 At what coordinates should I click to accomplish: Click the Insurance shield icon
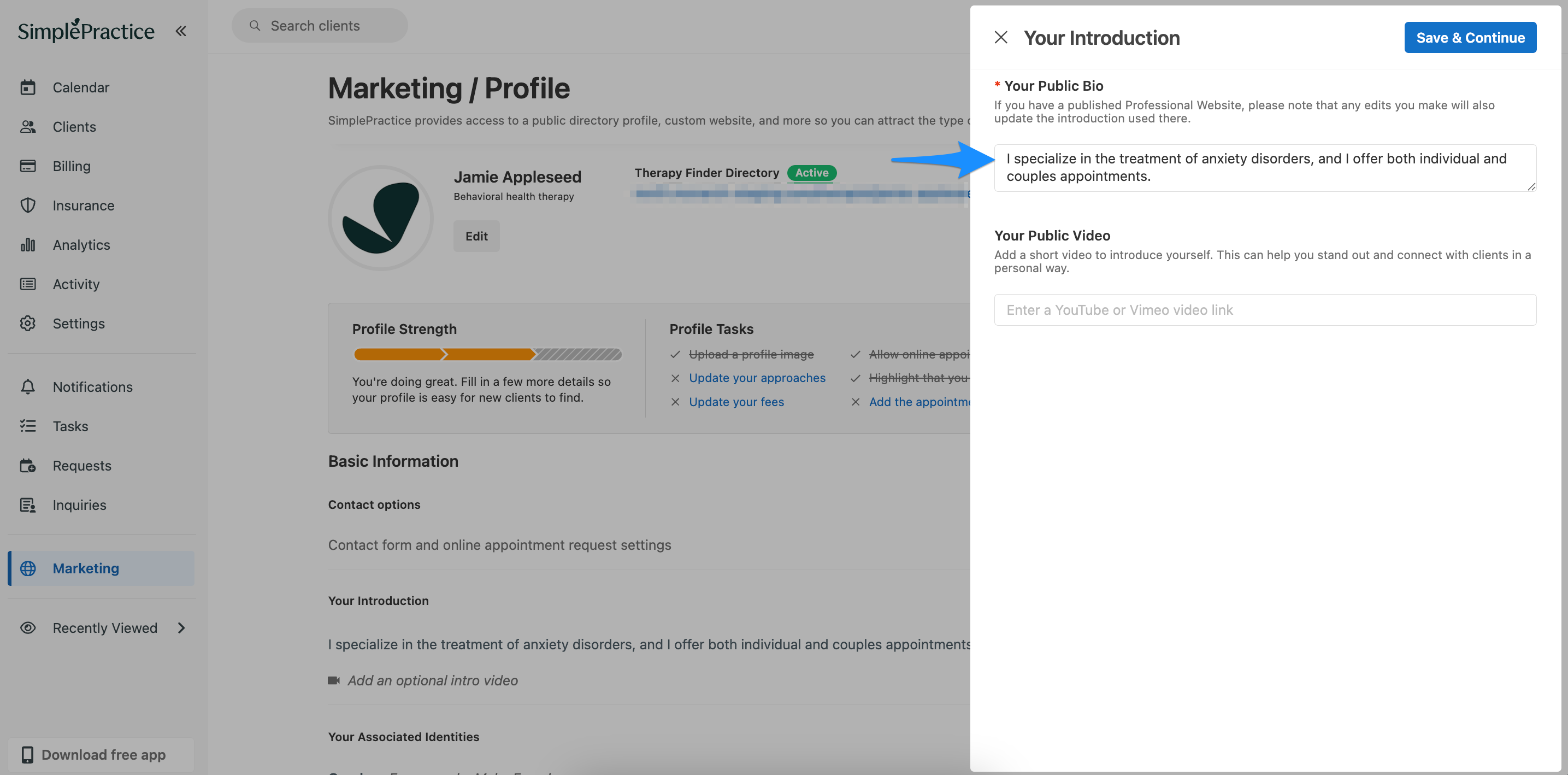point(28,205)
